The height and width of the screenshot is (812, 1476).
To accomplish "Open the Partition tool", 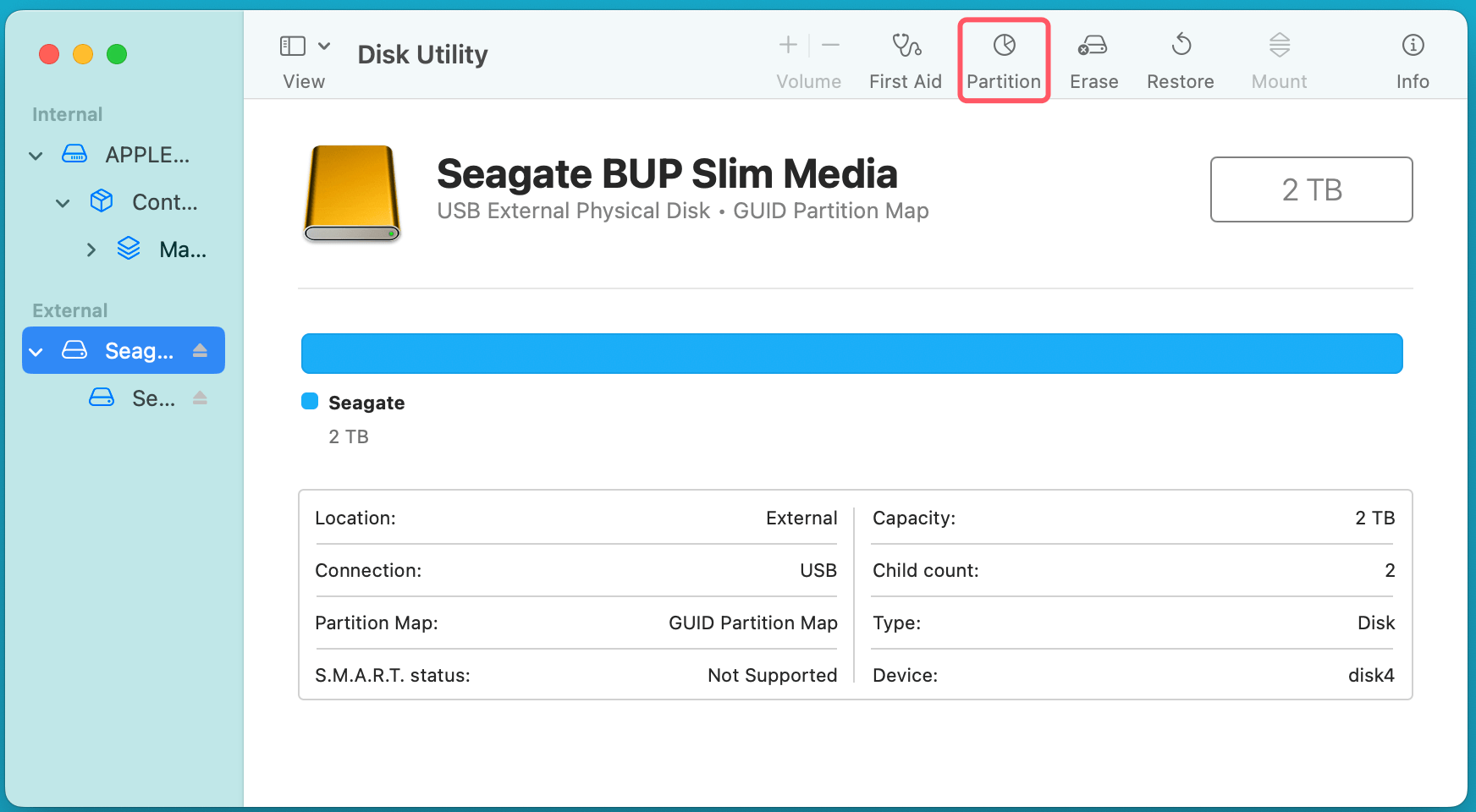I will (1004, 46).
